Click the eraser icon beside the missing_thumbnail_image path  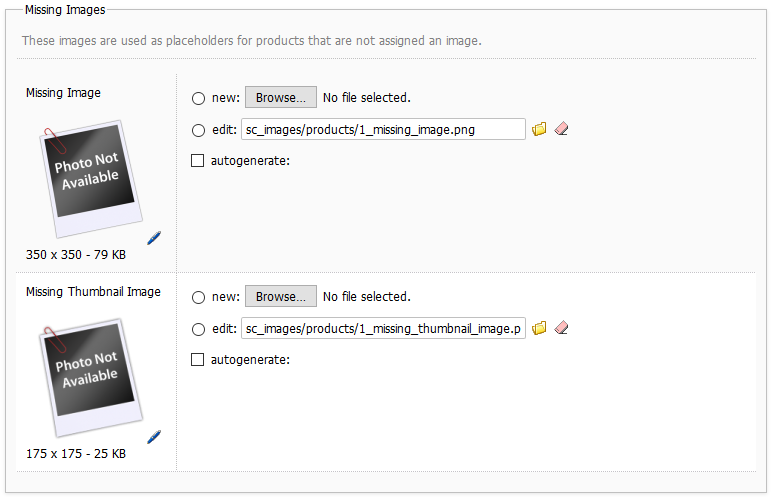pyautogui.click(x=561, y=328)
